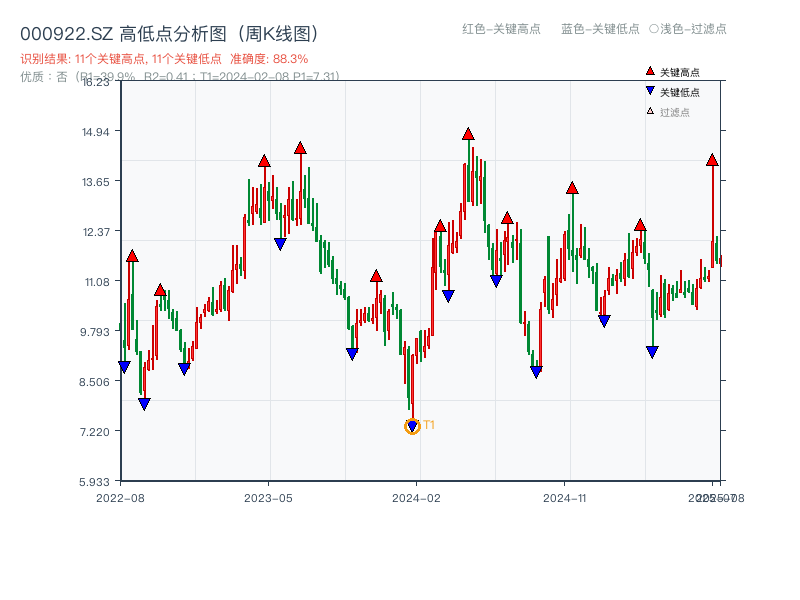The width and height of the screenshot is (800, 600).
Task: Click the blue low-point marker below the T1 circle
Action: point(412,424)
